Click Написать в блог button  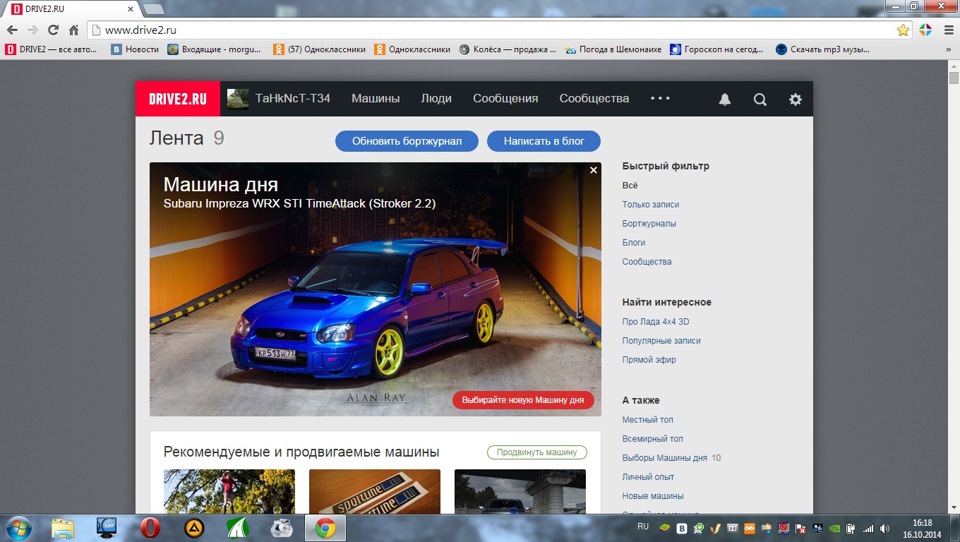click(544, 141)
